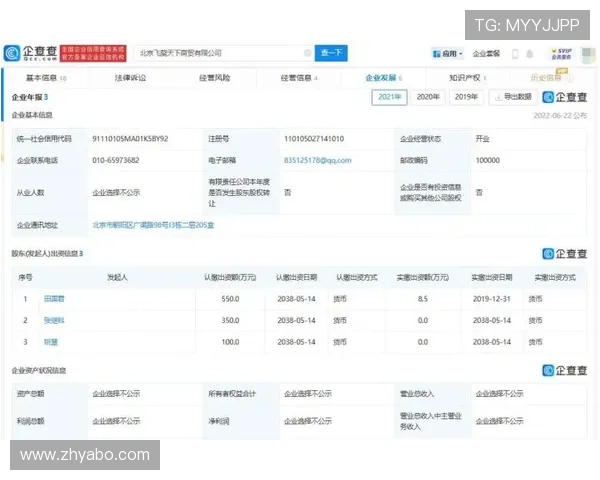Click the subscribed amount 350.0
600x480 pixels.
pyautogui.click(x=230, y=320)
